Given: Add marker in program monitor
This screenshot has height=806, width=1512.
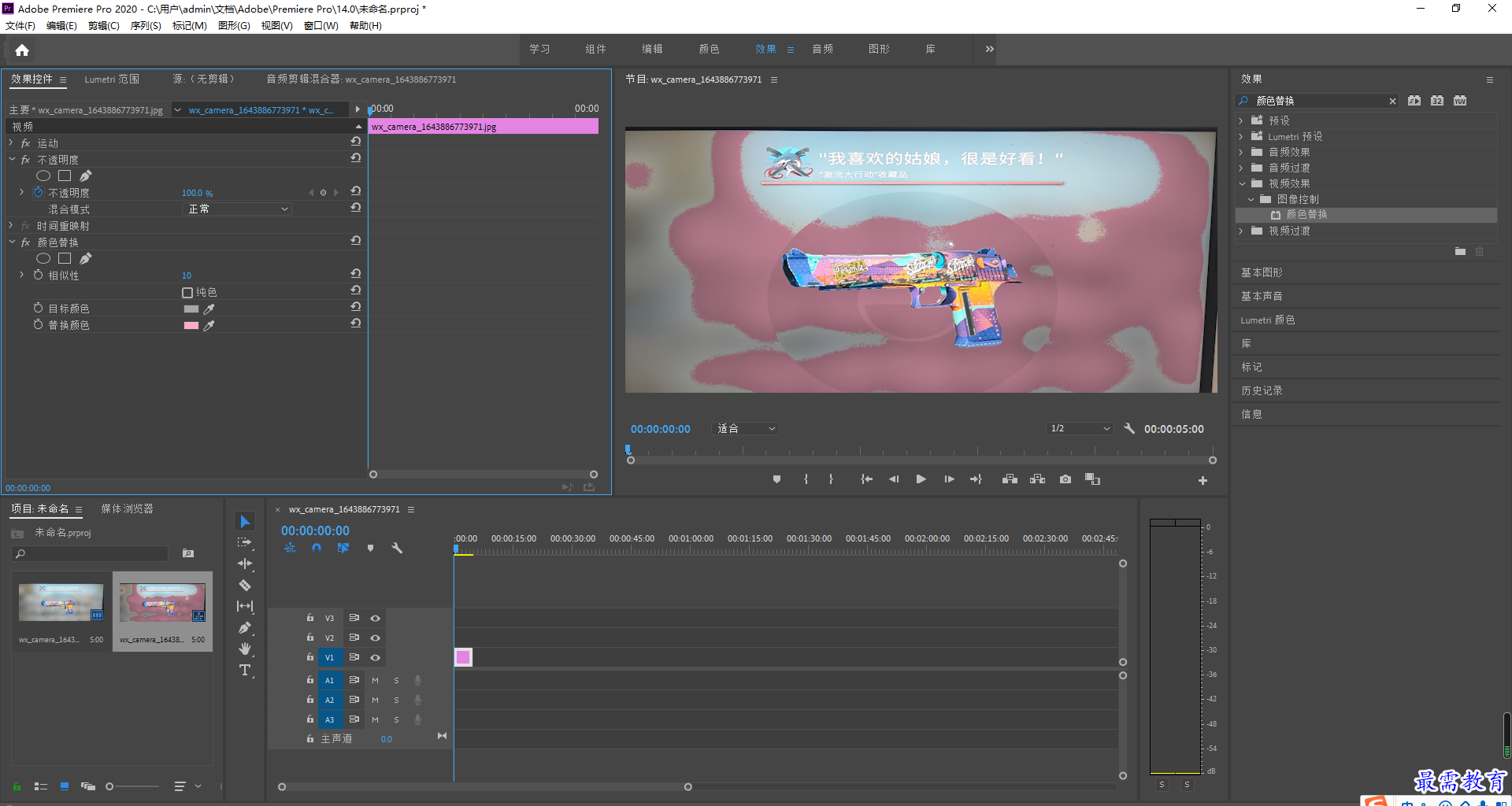Looking at the screenshot, I should [776, 479].
